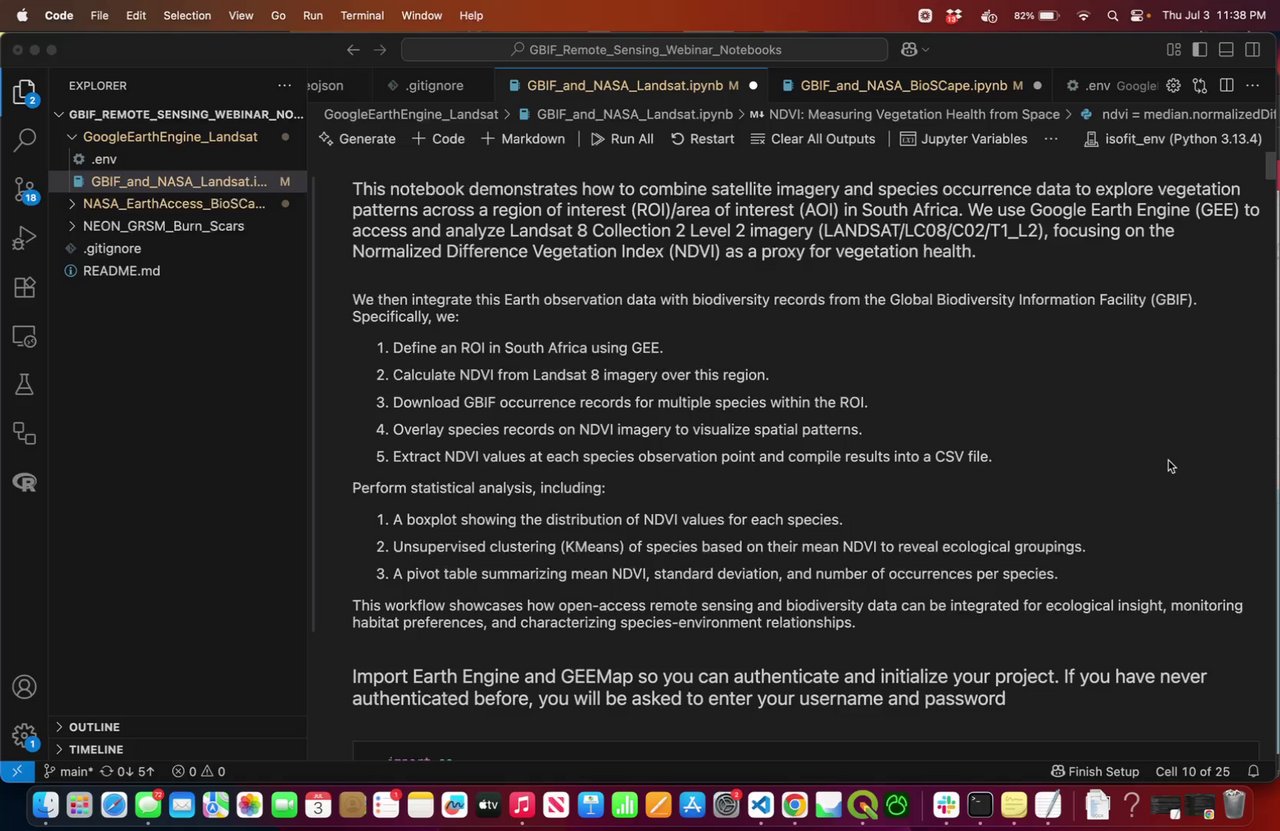Switch to the .gitignore editor tab
The height and width of the screenshot is (831, 1280).
pyautogui.click(x=435, y=86)
